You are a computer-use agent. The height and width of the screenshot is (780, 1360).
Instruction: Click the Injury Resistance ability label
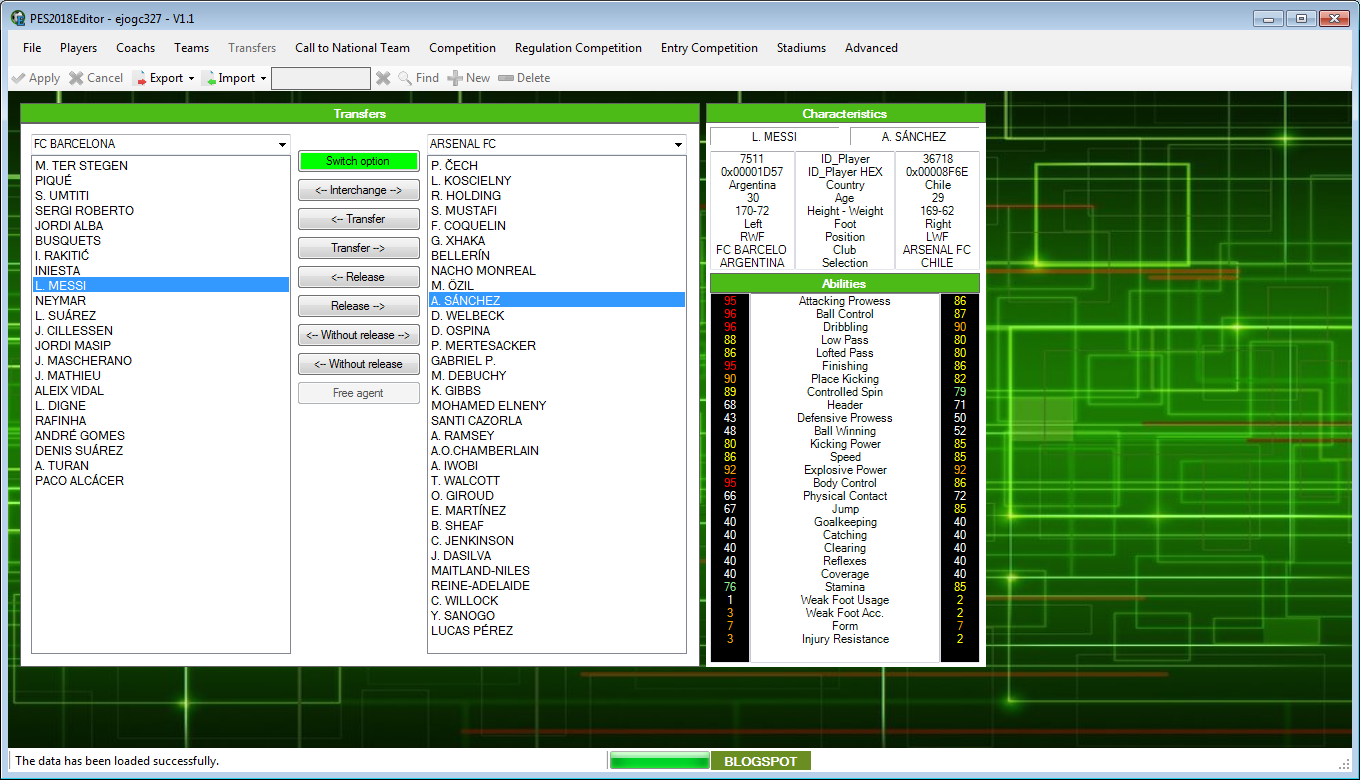point(845,639)
